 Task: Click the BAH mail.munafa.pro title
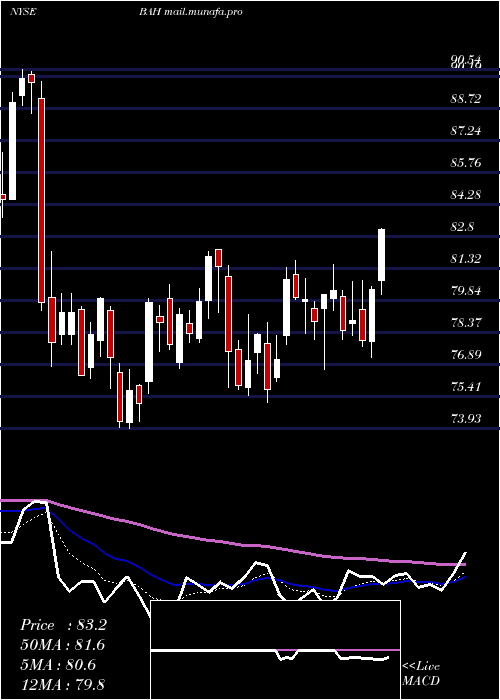pos(191,12)
